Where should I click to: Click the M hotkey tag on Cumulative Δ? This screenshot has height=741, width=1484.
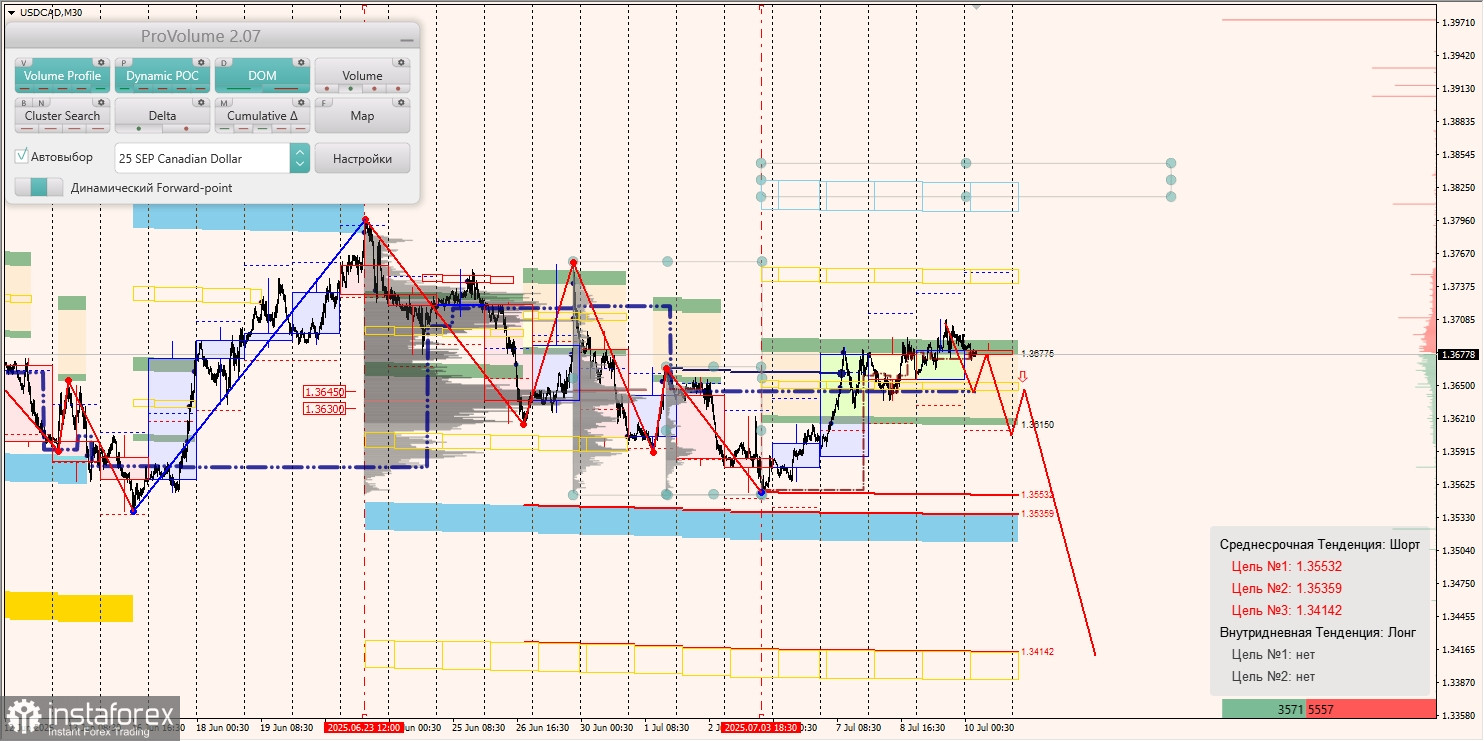click(223, 102)
